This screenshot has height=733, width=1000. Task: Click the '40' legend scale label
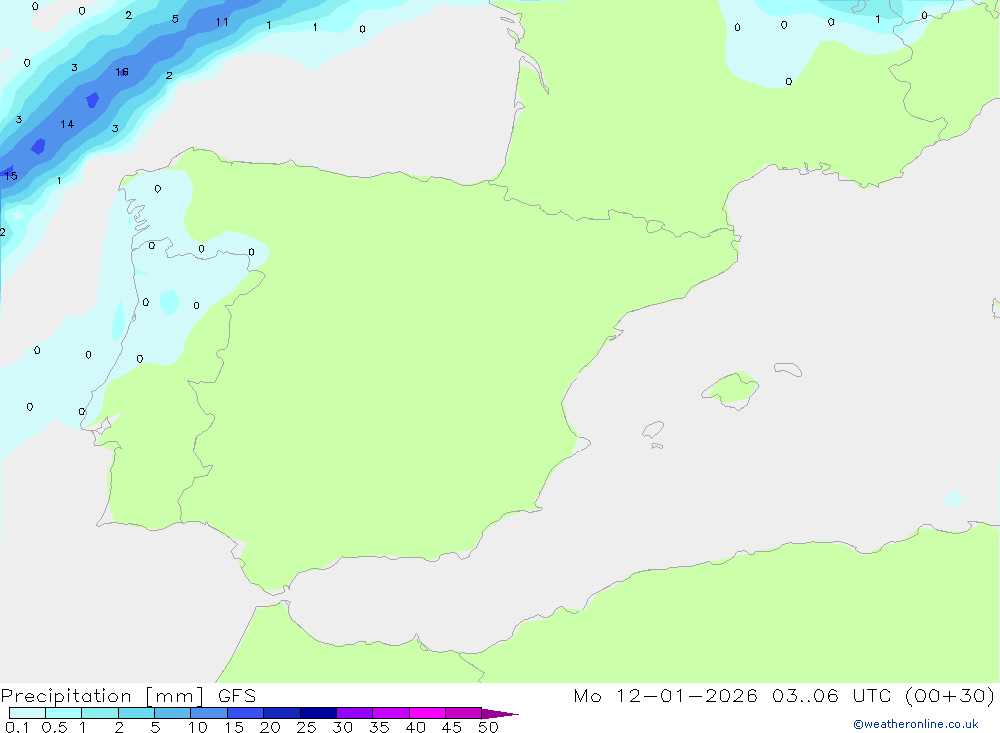tap(416, 727)
